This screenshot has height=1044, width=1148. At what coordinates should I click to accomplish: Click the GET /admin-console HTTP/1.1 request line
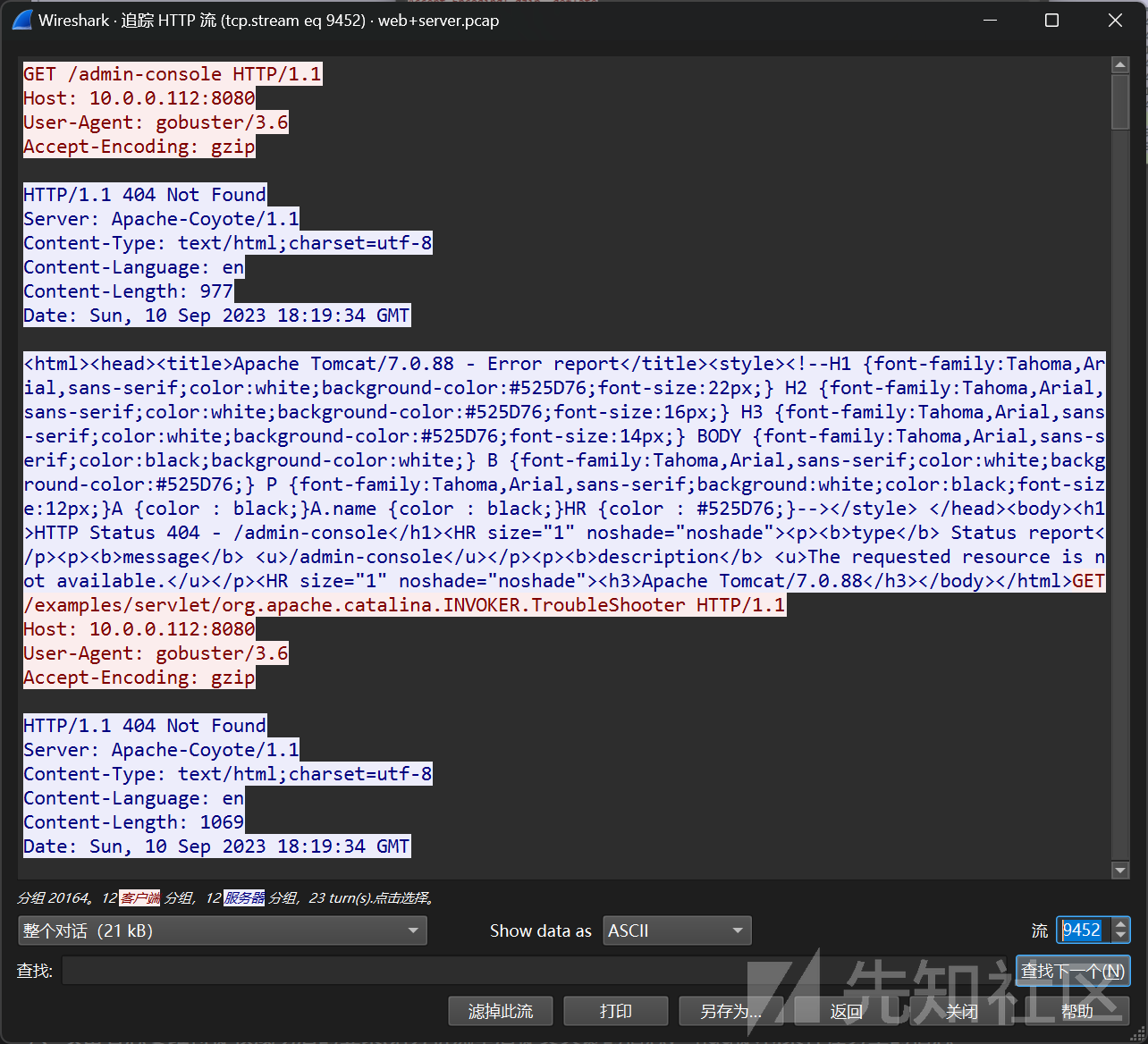pos(173,74)
